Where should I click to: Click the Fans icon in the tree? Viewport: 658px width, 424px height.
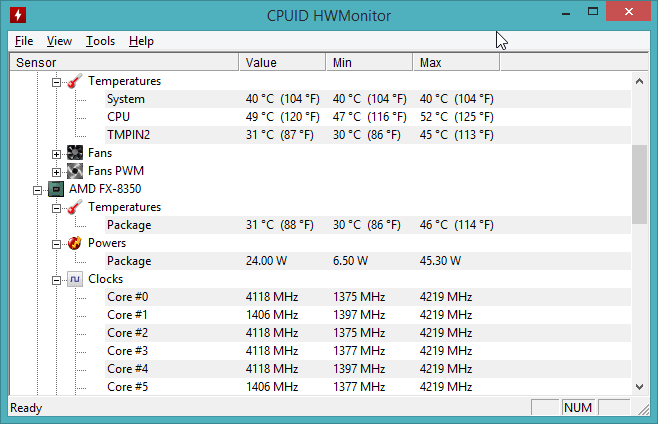(75, 153)
